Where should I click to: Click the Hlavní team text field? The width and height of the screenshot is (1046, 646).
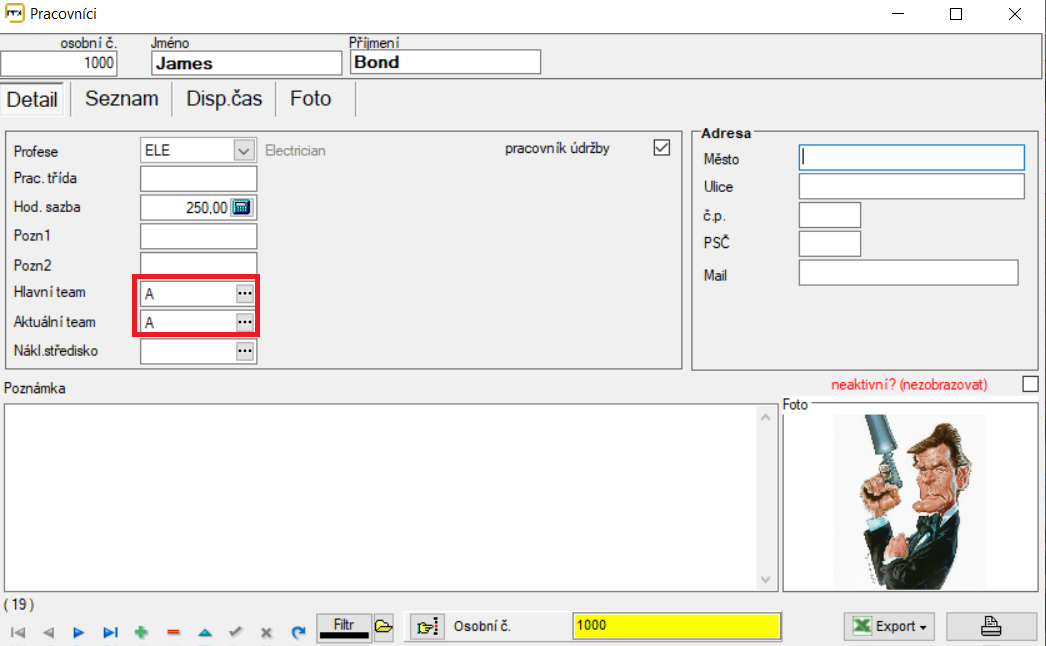coord(188,294)
